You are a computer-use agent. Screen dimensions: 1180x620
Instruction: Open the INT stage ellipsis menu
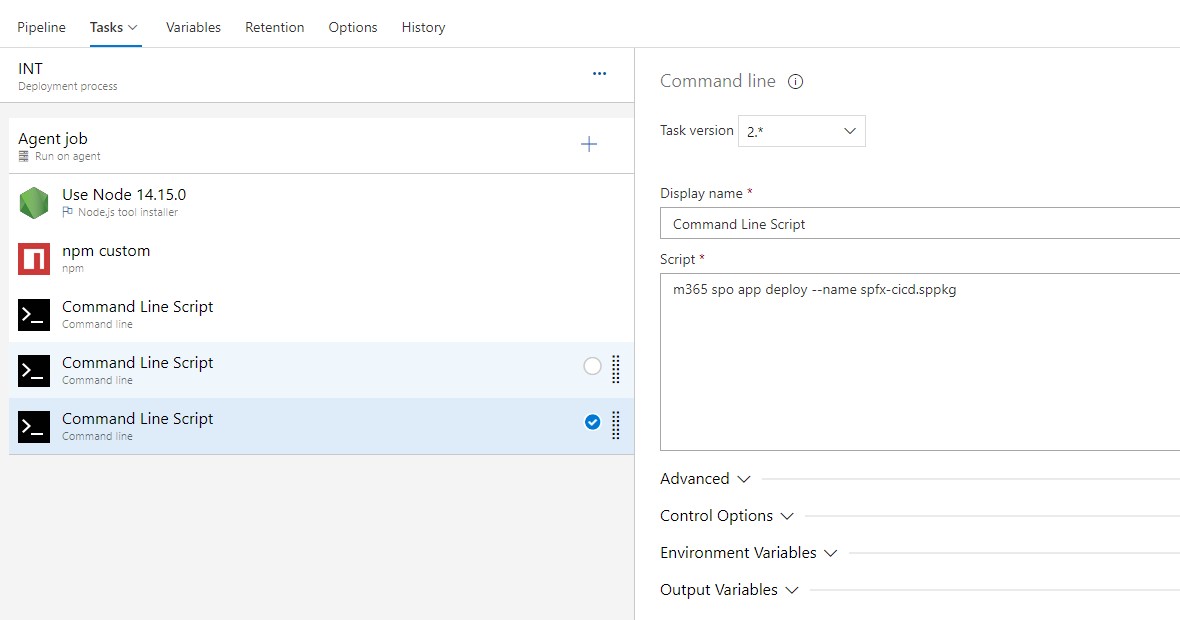pos(599,74)
